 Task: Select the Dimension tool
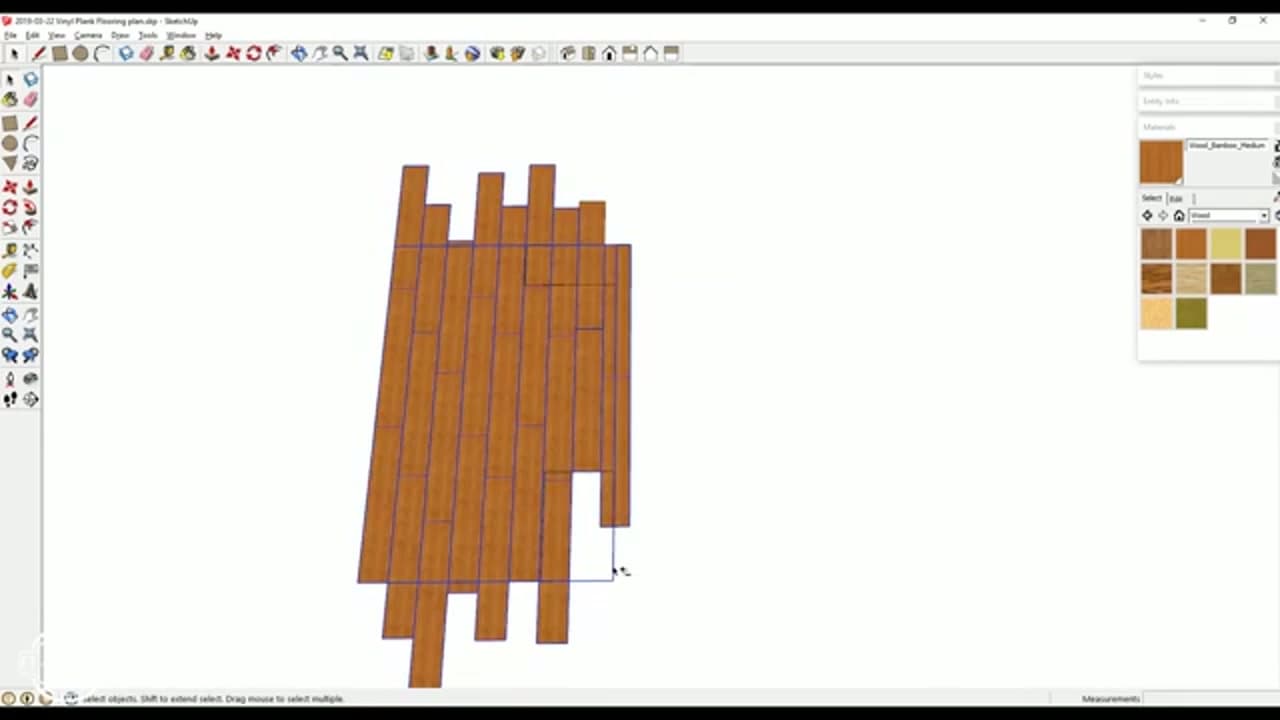click(30, 251)
